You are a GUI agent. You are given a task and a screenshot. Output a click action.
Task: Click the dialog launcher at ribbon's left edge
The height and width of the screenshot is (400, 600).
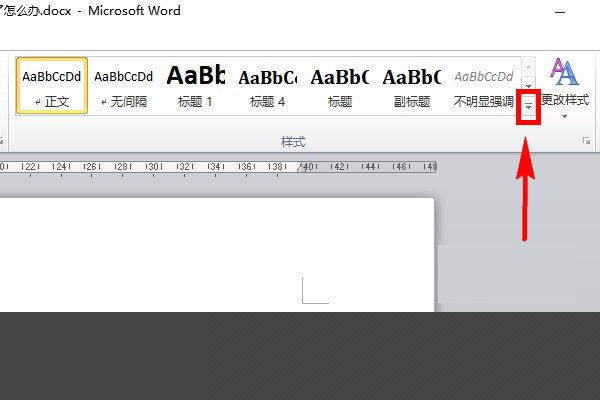coord(3,143)
